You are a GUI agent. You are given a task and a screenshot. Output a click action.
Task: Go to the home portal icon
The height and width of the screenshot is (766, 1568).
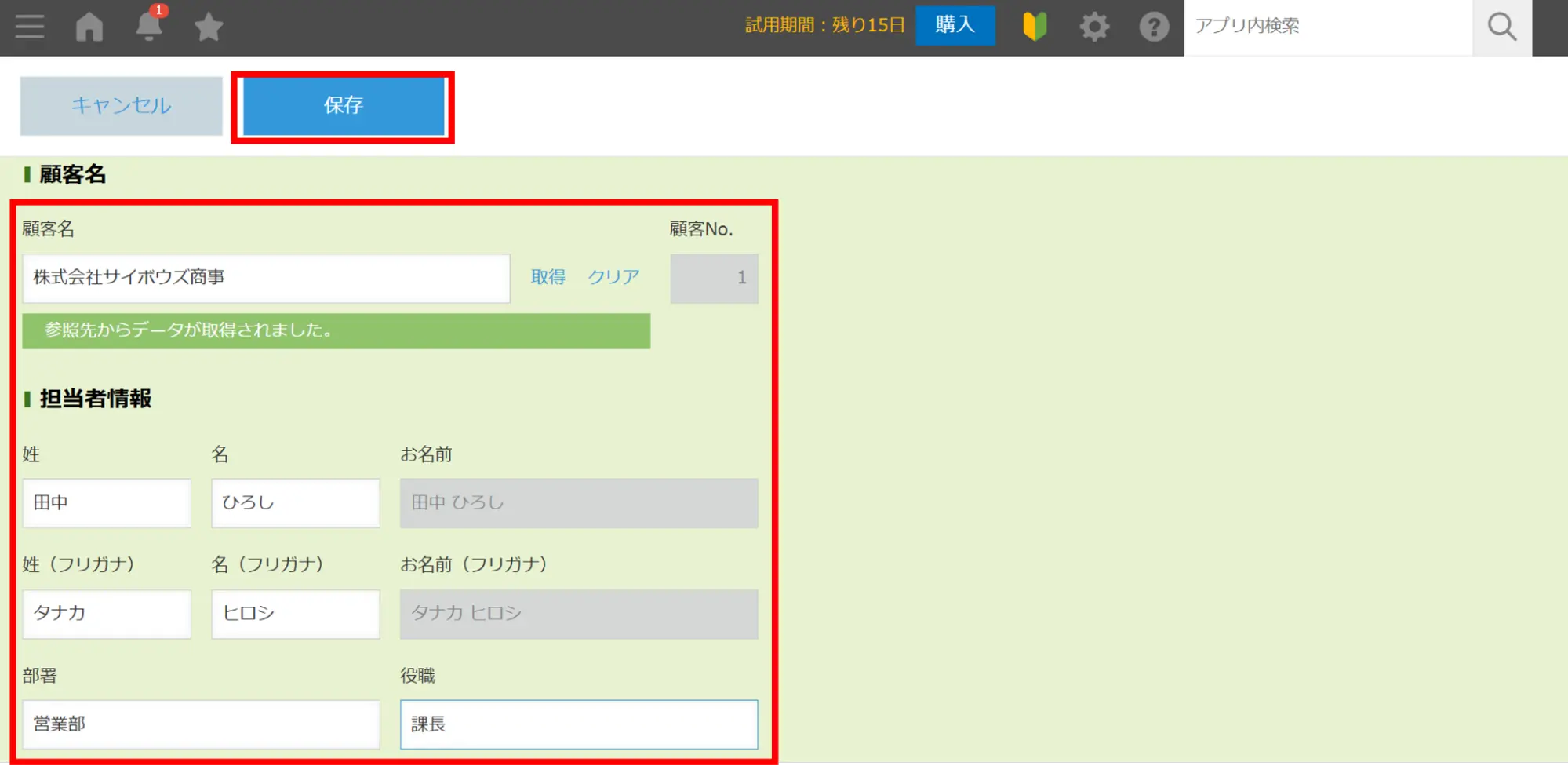[89, 27]
